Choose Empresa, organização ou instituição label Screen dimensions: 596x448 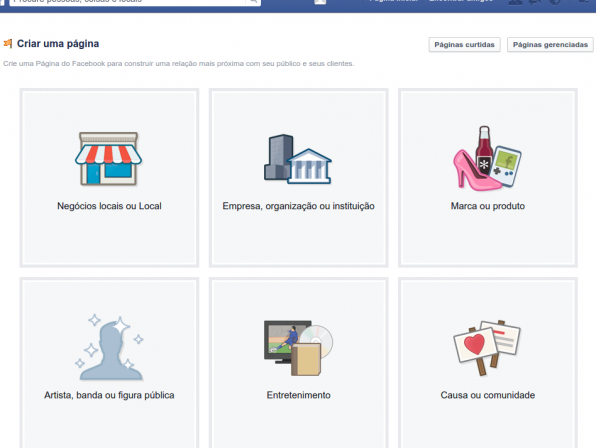[x=298, y=206]
